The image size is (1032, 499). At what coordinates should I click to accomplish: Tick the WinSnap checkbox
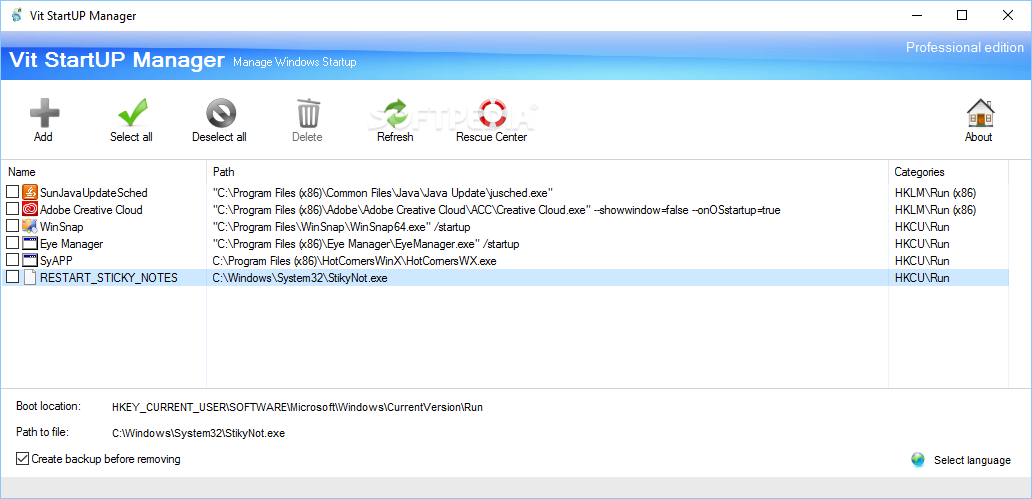click(12, 226)
